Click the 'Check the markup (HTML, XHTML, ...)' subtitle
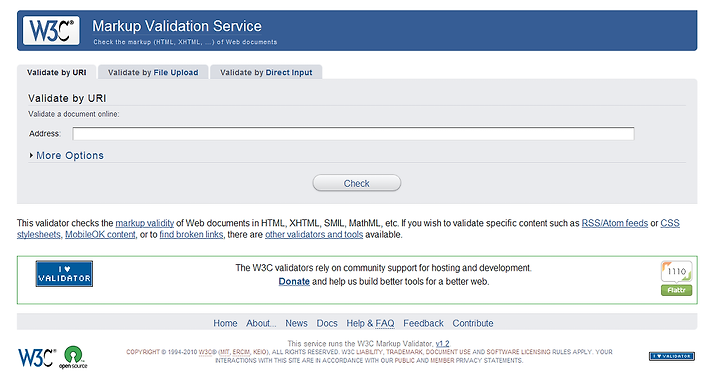The height and width of the screenshot is (383, 720). click(x=185, y=42)
